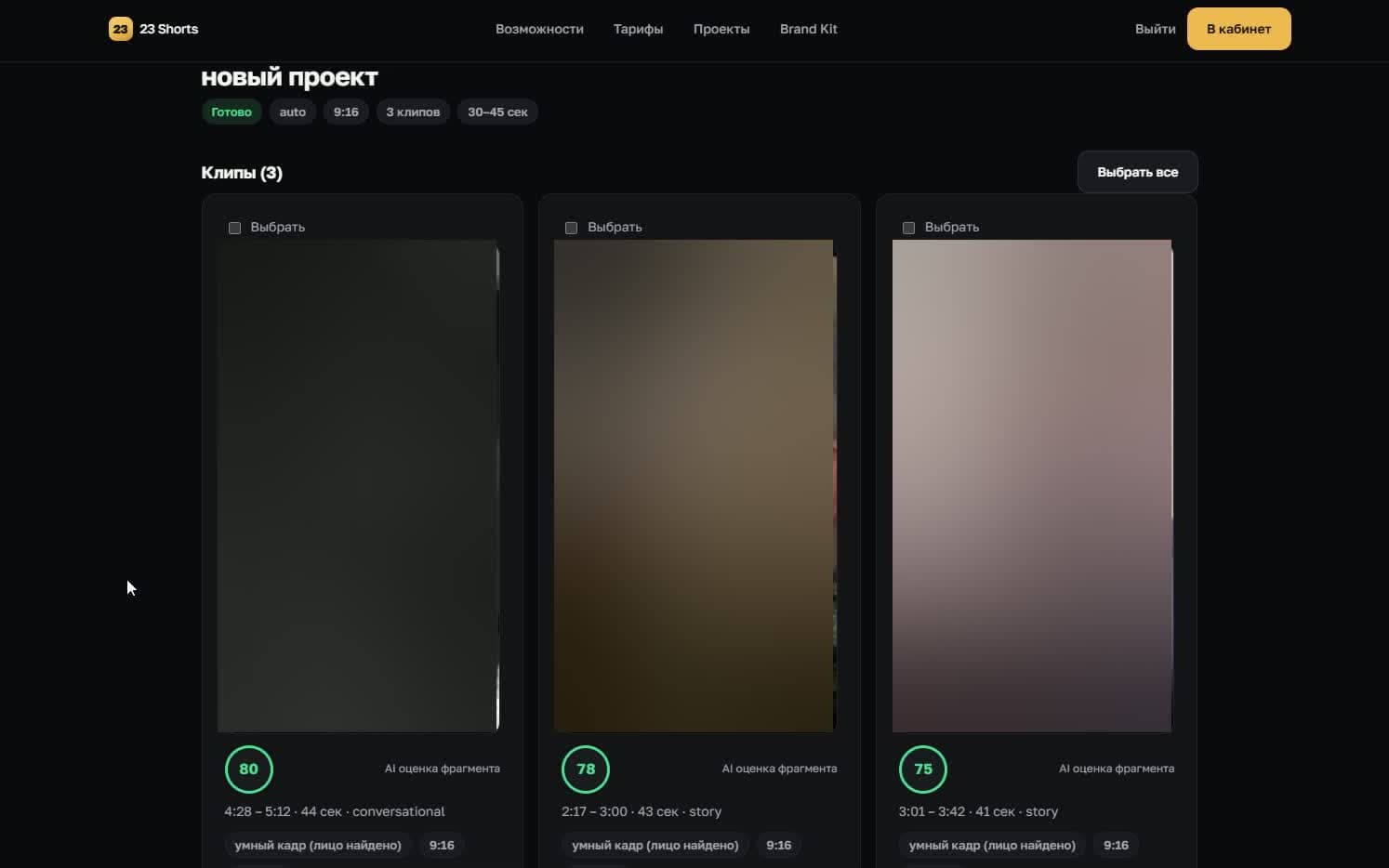Open the Возможности menu item

coord(539,29)
